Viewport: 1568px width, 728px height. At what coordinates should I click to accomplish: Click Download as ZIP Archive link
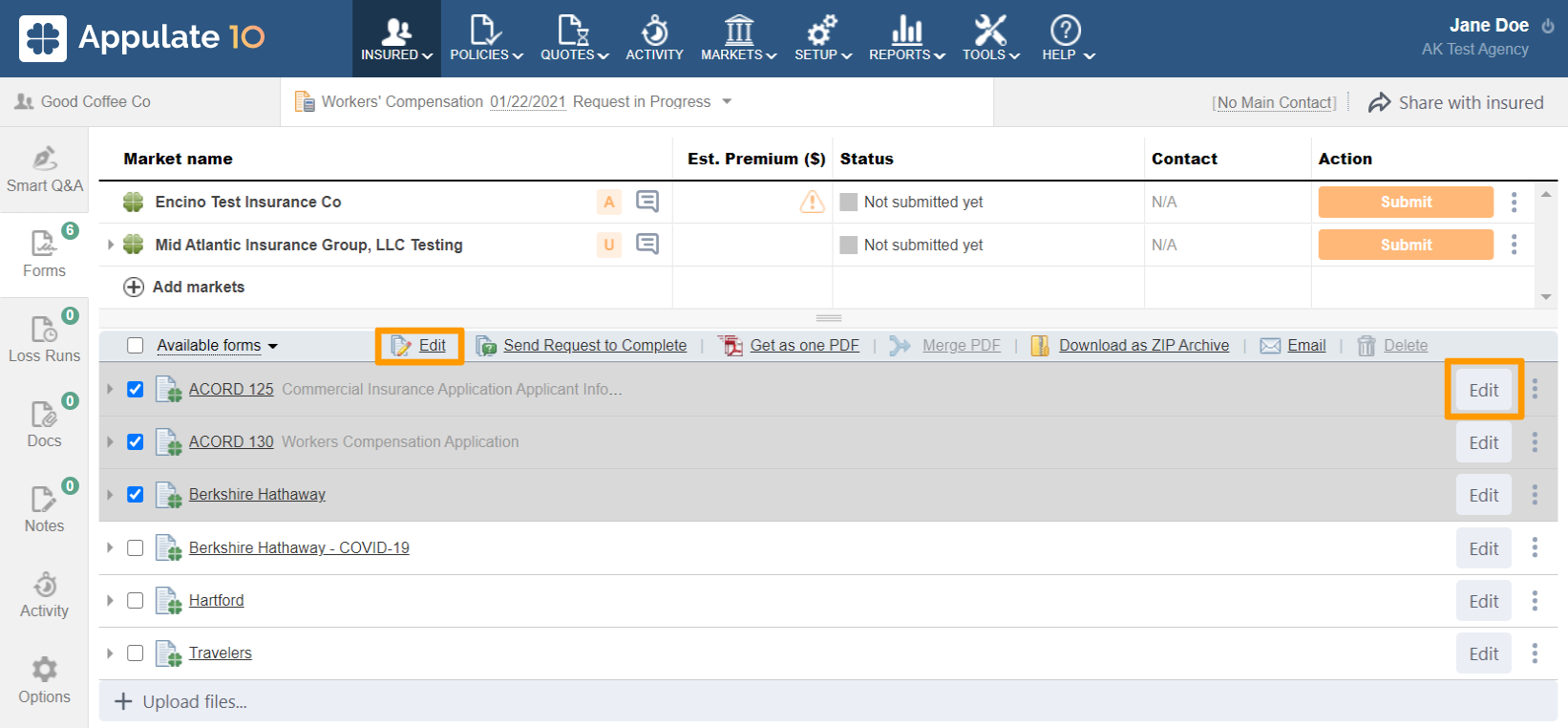tap(1144, 346)
